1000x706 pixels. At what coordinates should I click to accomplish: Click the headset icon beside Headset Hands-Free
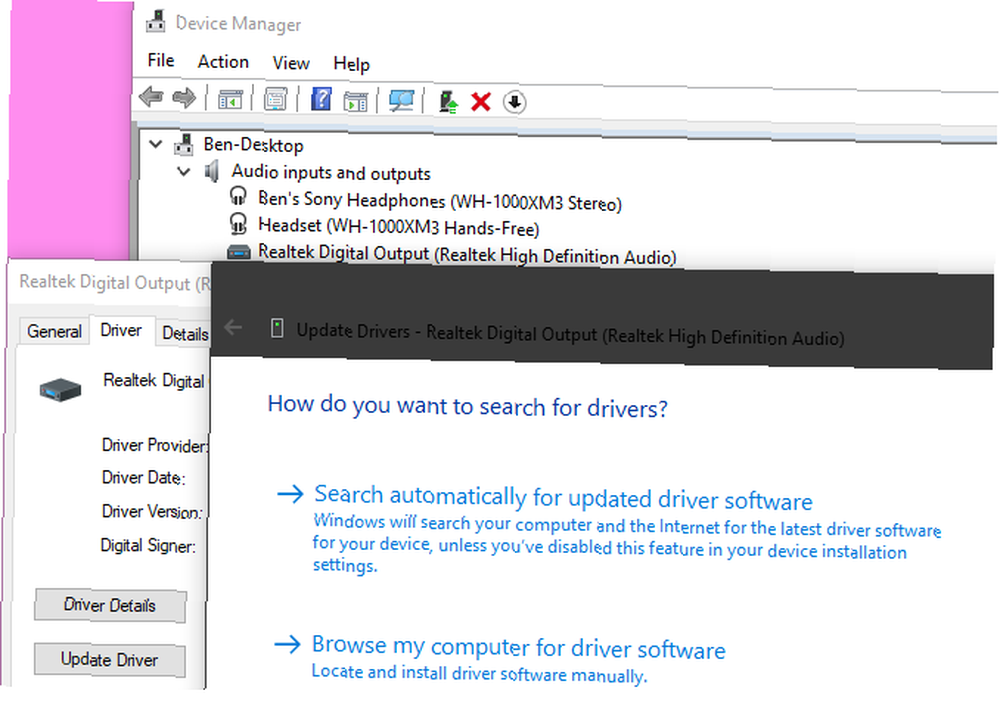(238, 223)
